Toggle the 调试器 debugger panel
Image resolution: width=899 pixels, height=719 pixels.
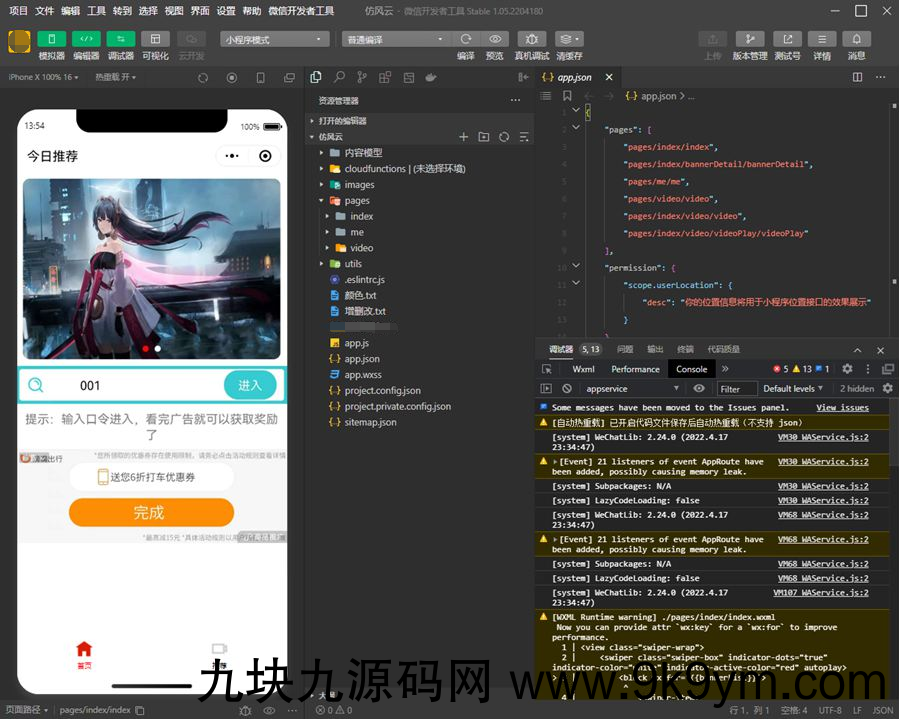click(x=121, y=39)
